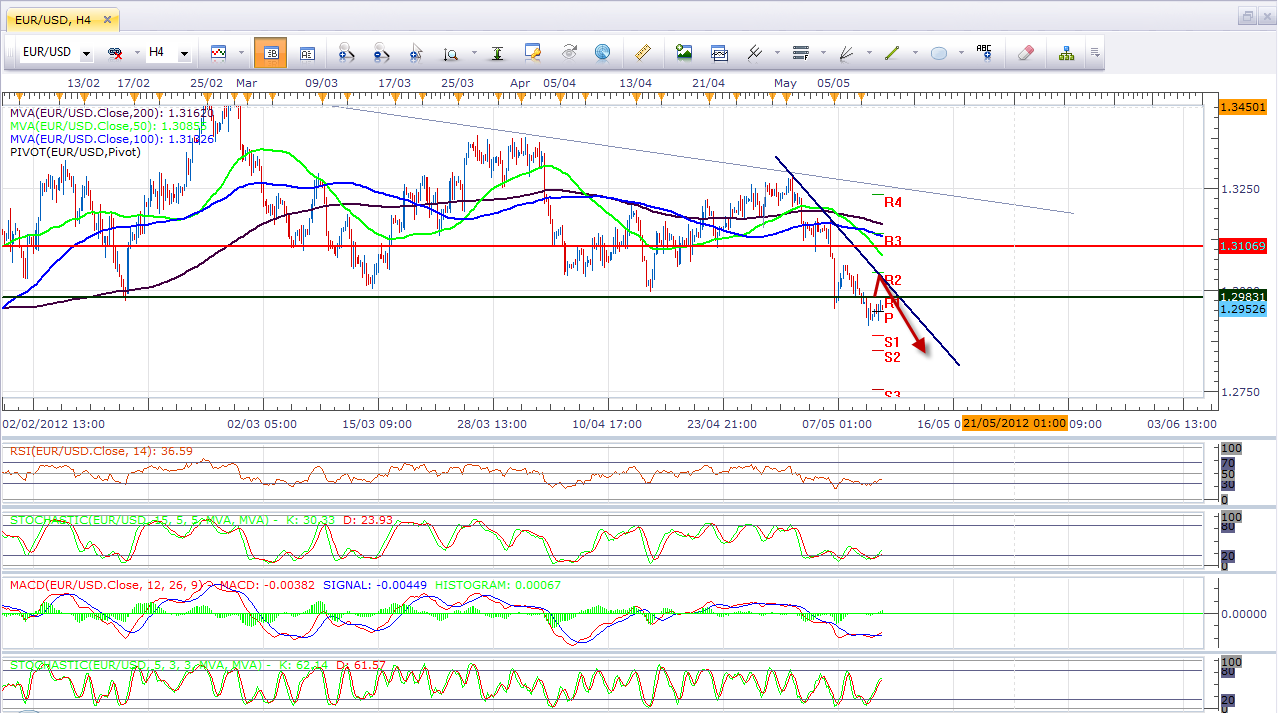Viewport: 1278px width, 713px height.
Task: Click the green hierarchy tree icon
Action: [x=1067, y=52]
